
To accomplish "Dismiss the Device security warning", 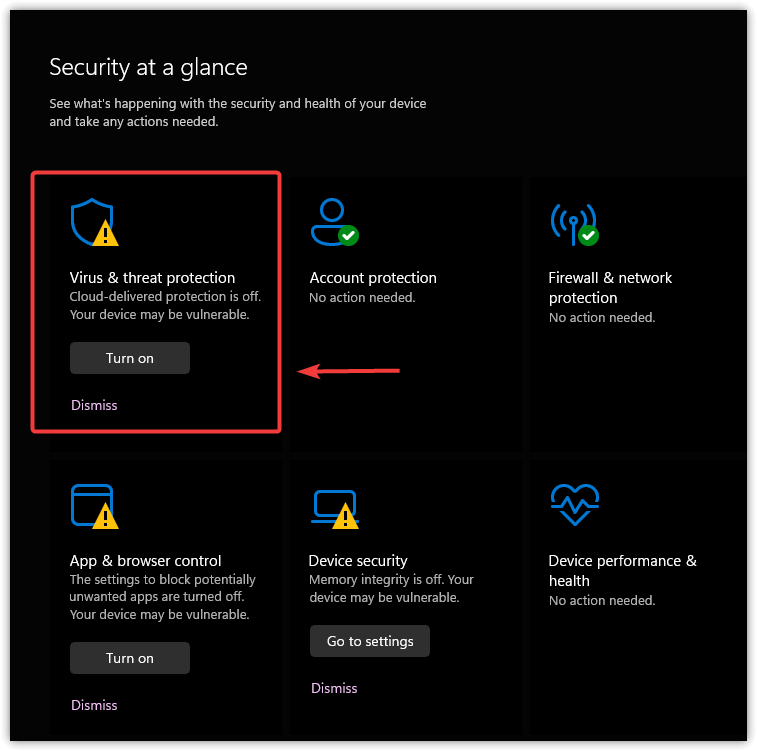I will (x=334, y=688).
